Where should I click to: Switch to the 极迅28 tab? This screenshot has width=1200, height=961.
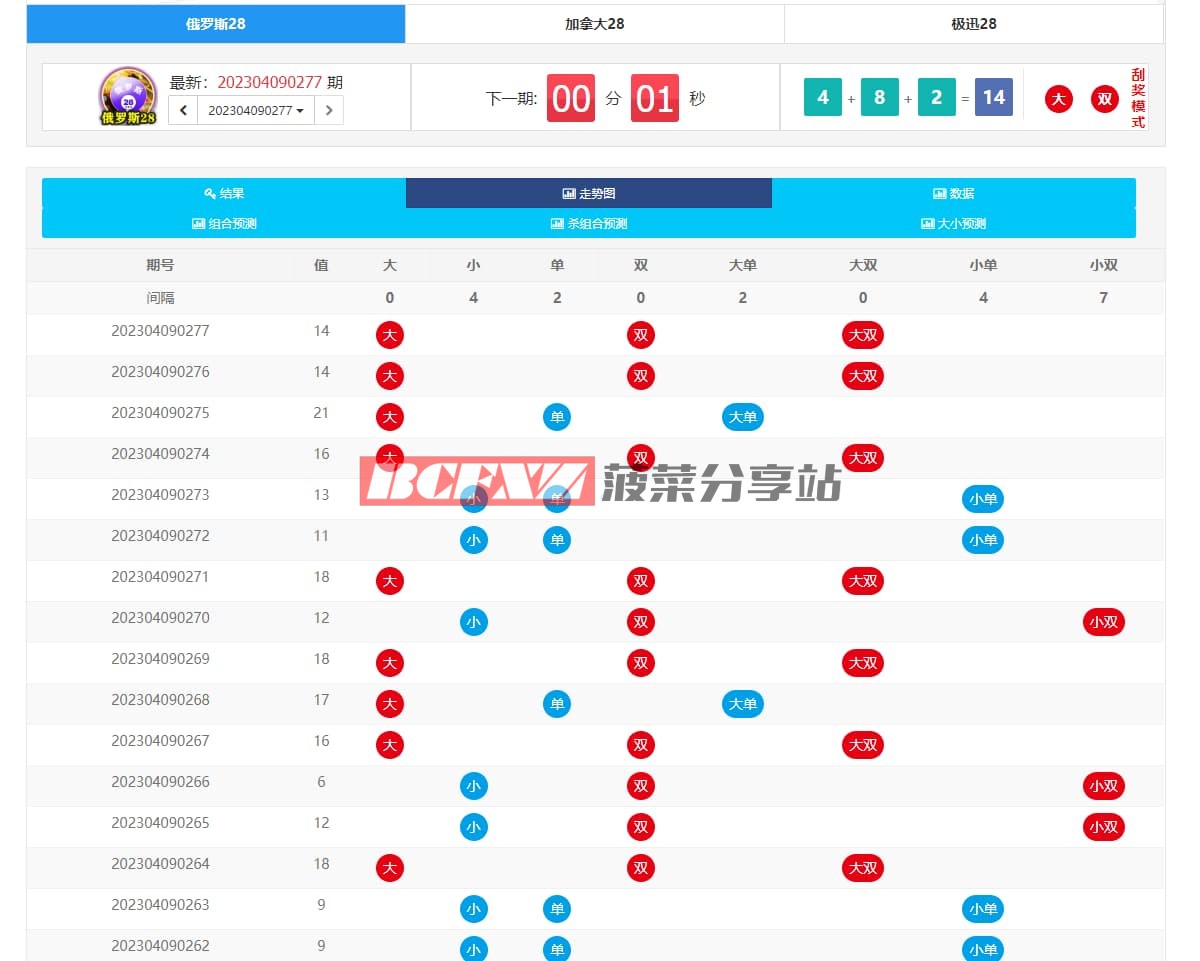[973, 24]
